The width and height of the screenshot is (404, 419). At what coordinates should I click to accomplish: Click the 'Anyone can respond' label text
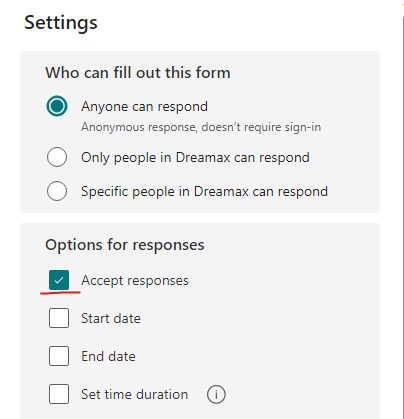coord(144,107)
